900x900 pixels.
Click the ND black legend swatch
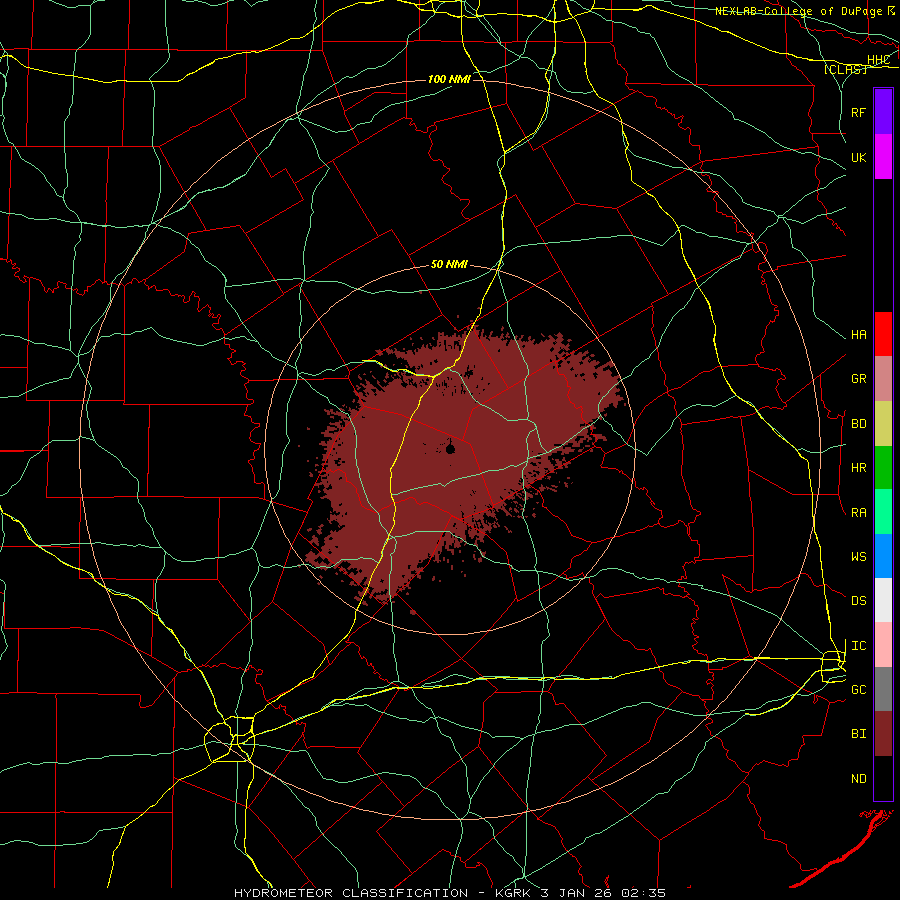[883, 778]
